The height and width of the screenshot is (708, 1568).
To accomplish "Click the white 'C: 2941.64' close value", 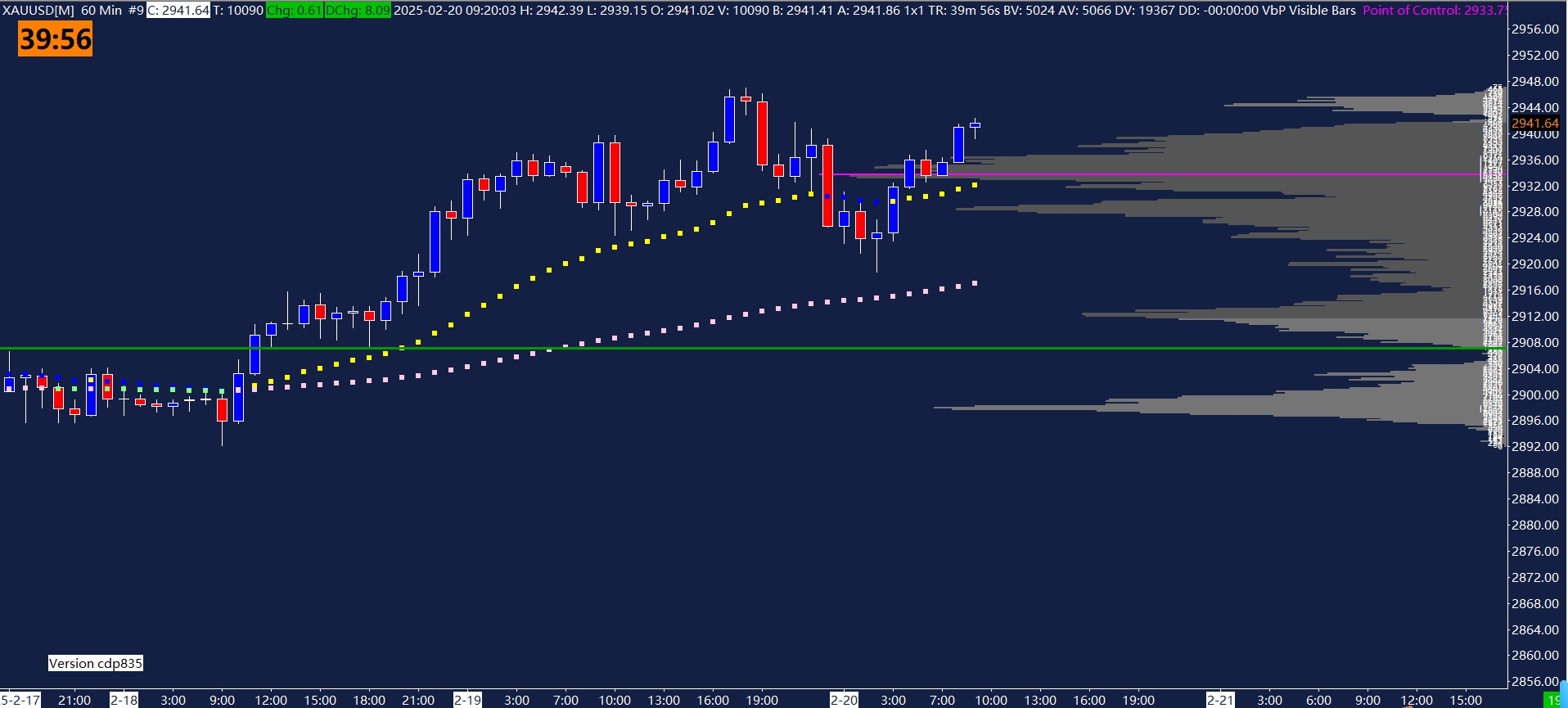I will click(x=178, y=11).
